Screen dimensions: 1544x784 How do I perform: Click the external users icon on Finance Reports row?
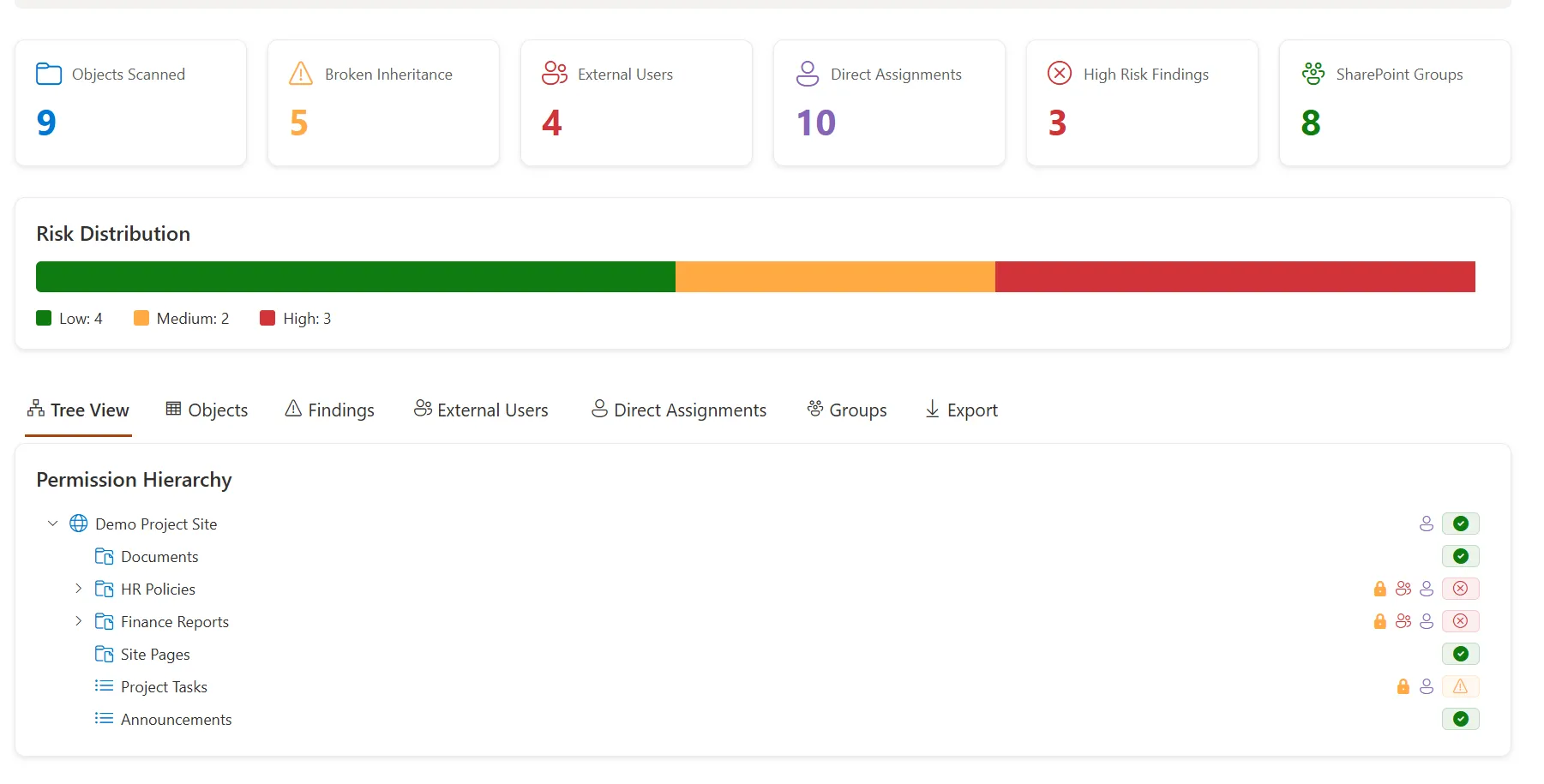pyautogui.click(x=1403, y=621)
